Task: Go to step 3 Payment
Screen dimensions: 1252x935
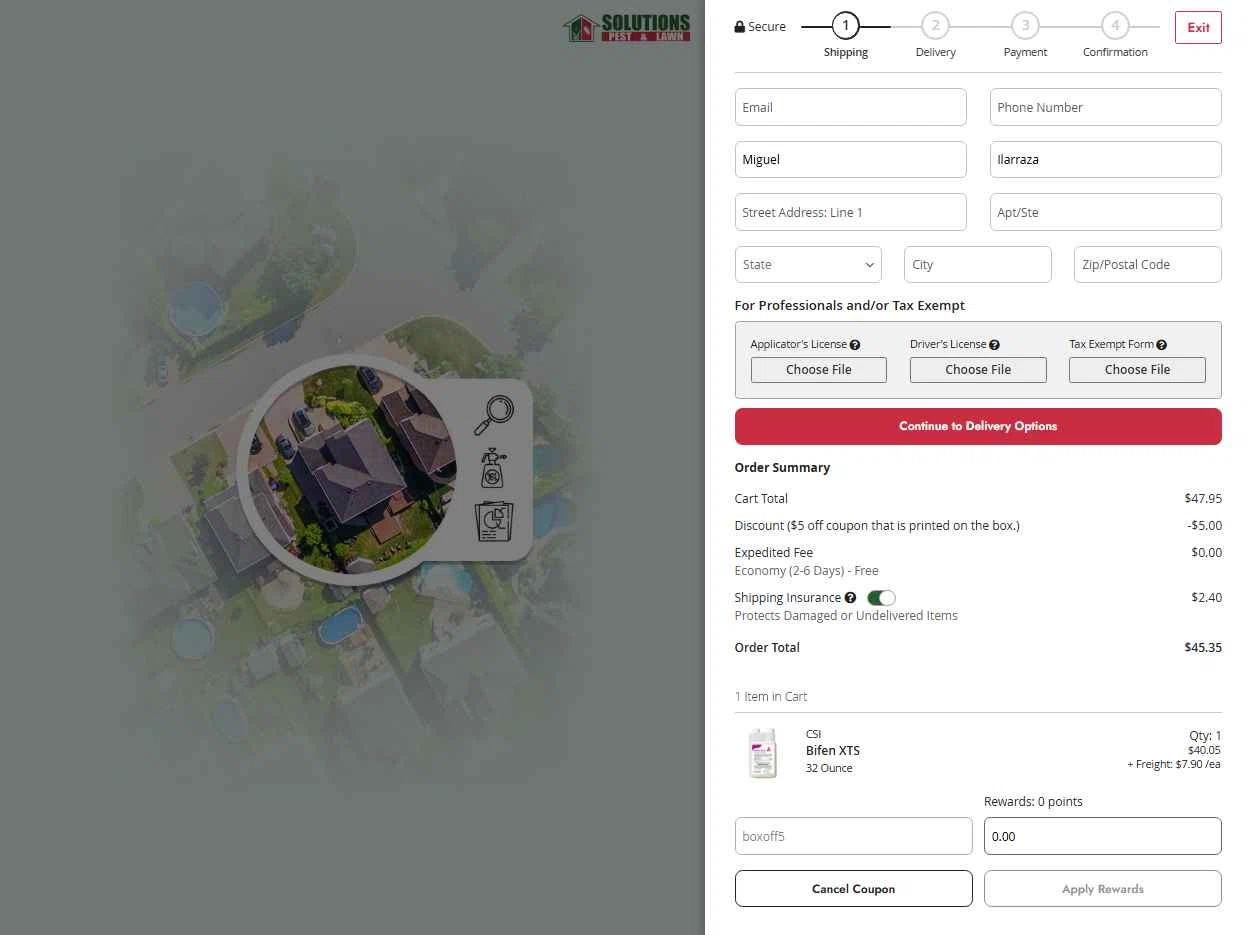Action: pyautogui.click(x=1025, y=26)
